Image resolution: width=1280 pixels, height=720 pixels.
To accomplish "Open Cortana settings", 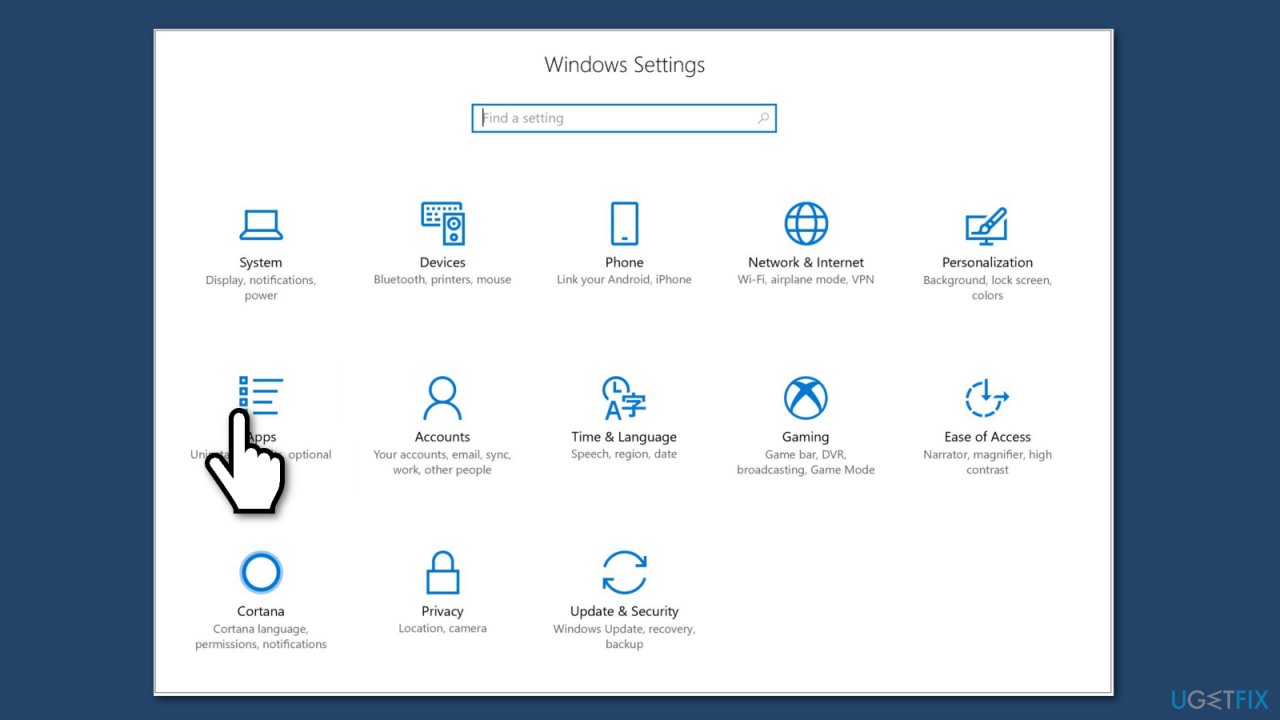I will coord(260,571).
